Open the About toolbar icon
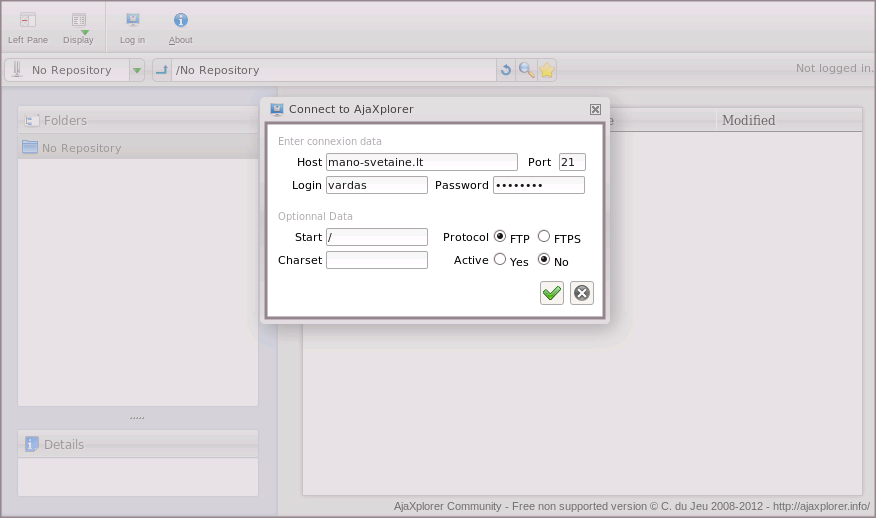876x518 pixels. click(180, 20)
